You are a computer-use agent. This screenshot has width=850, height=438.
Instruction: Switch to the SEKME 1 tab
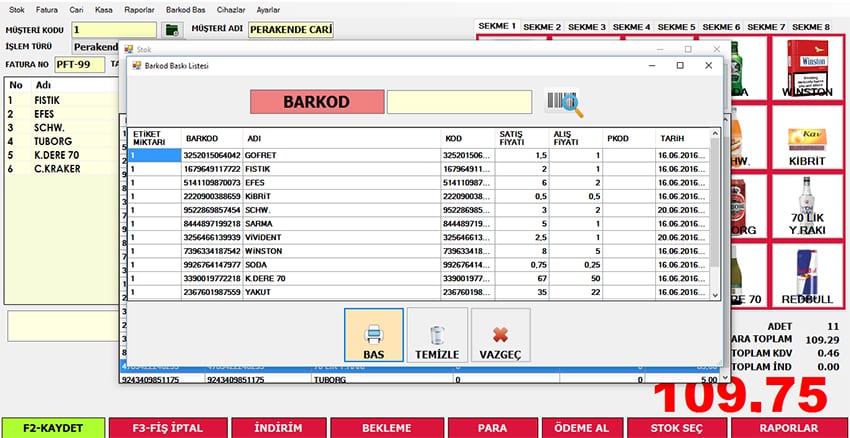[497, 26]
